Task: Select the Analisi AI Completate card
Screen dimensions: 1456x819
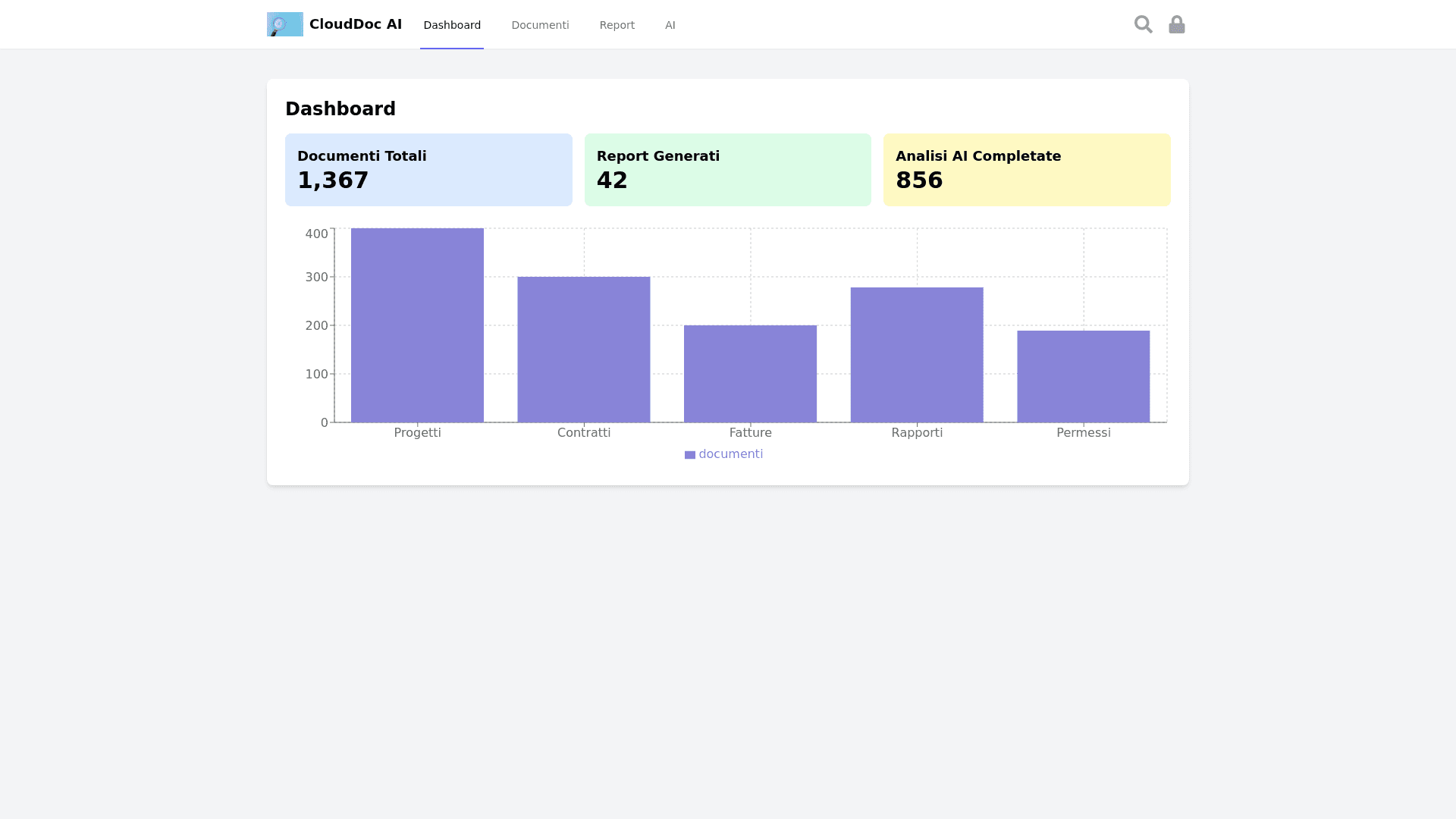Action: (x=1027, y=170)
